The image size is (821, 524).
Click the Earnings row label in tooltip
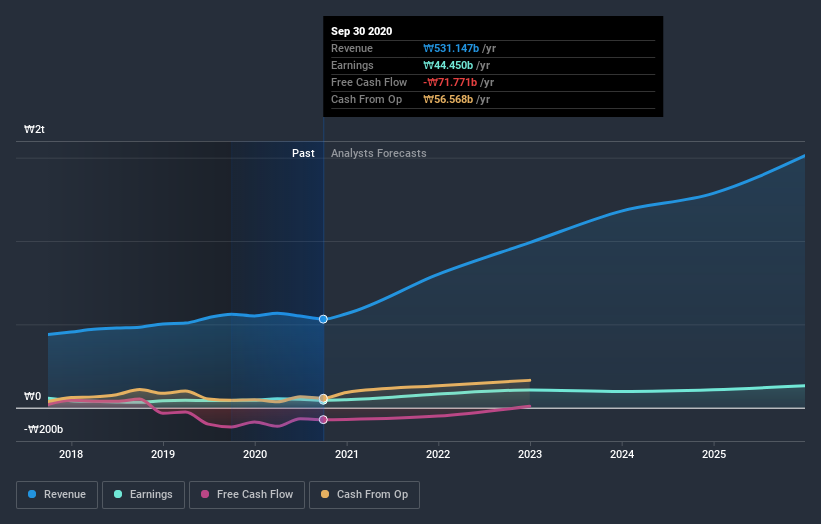coord(352,65)
